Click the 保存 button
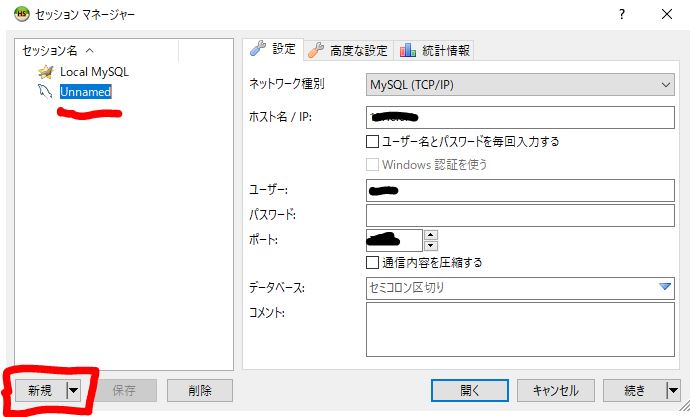 click(124, 390)
